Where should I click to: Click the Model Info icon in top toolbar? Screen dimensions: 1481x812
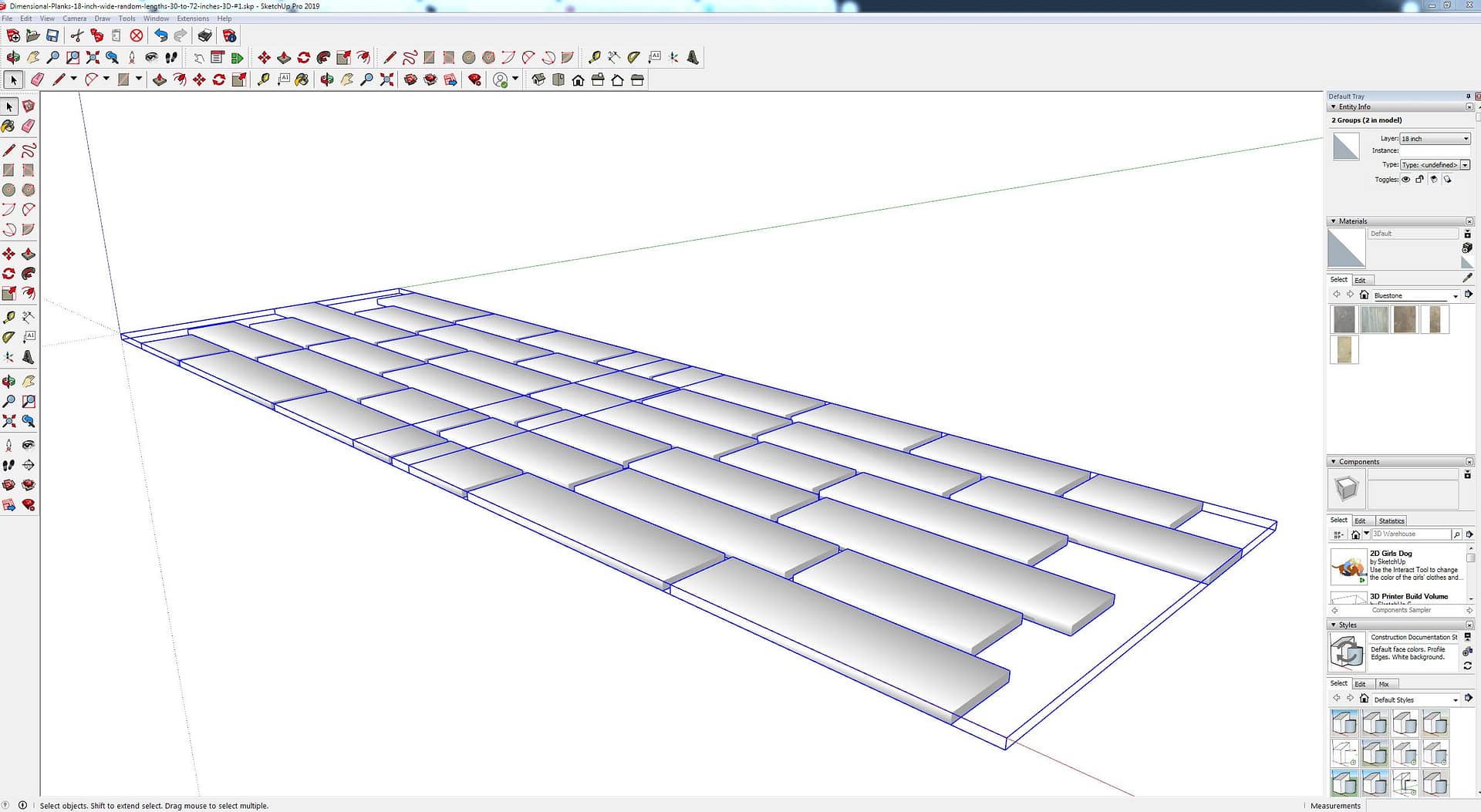click(229, 35)
